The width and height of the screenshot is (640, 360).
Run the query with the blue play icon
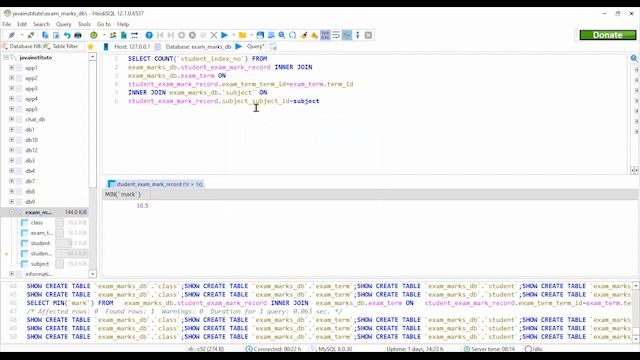pyautogui.click(x=224, y=36)
